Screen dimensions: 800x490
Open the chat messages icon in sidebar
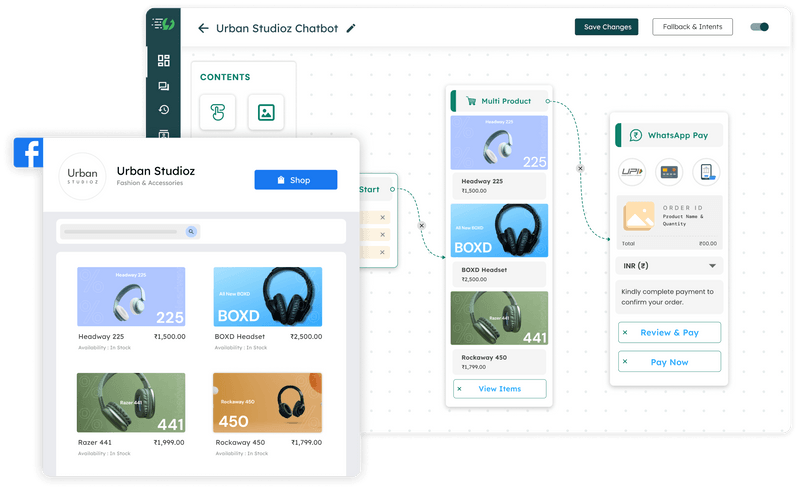pyautogui.click(x=164, y=86)
